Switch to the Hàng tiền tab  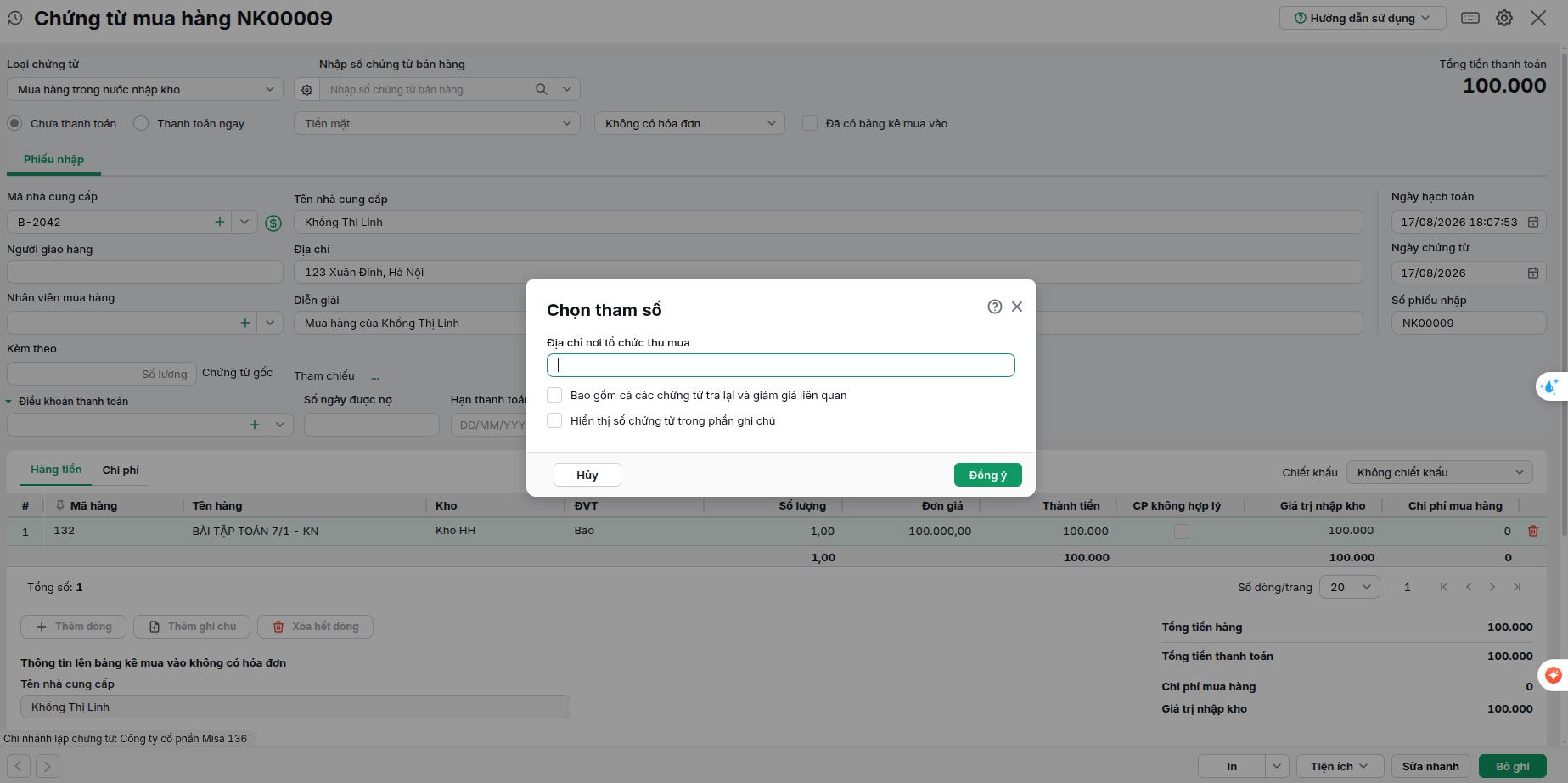tap(56, 470)
